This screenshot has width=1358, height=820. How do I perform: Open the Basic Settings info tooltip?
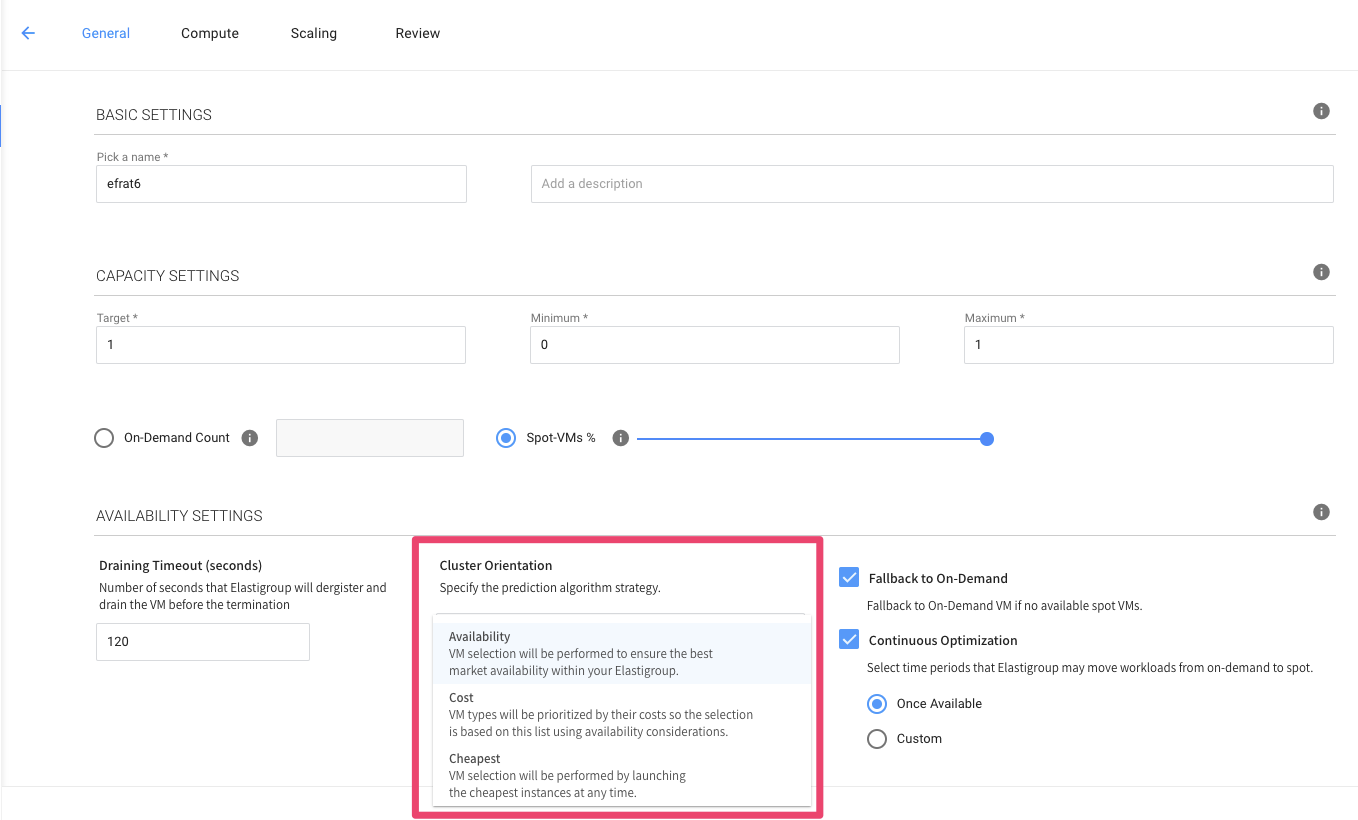click(x=1321, y=111)
